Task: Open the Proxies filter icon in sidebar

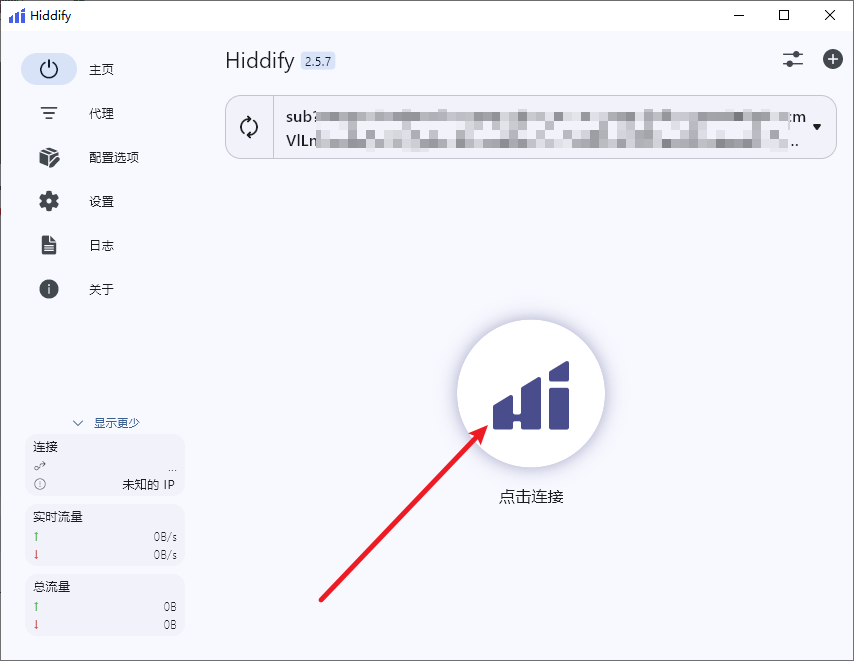Action: pos(49,113)
